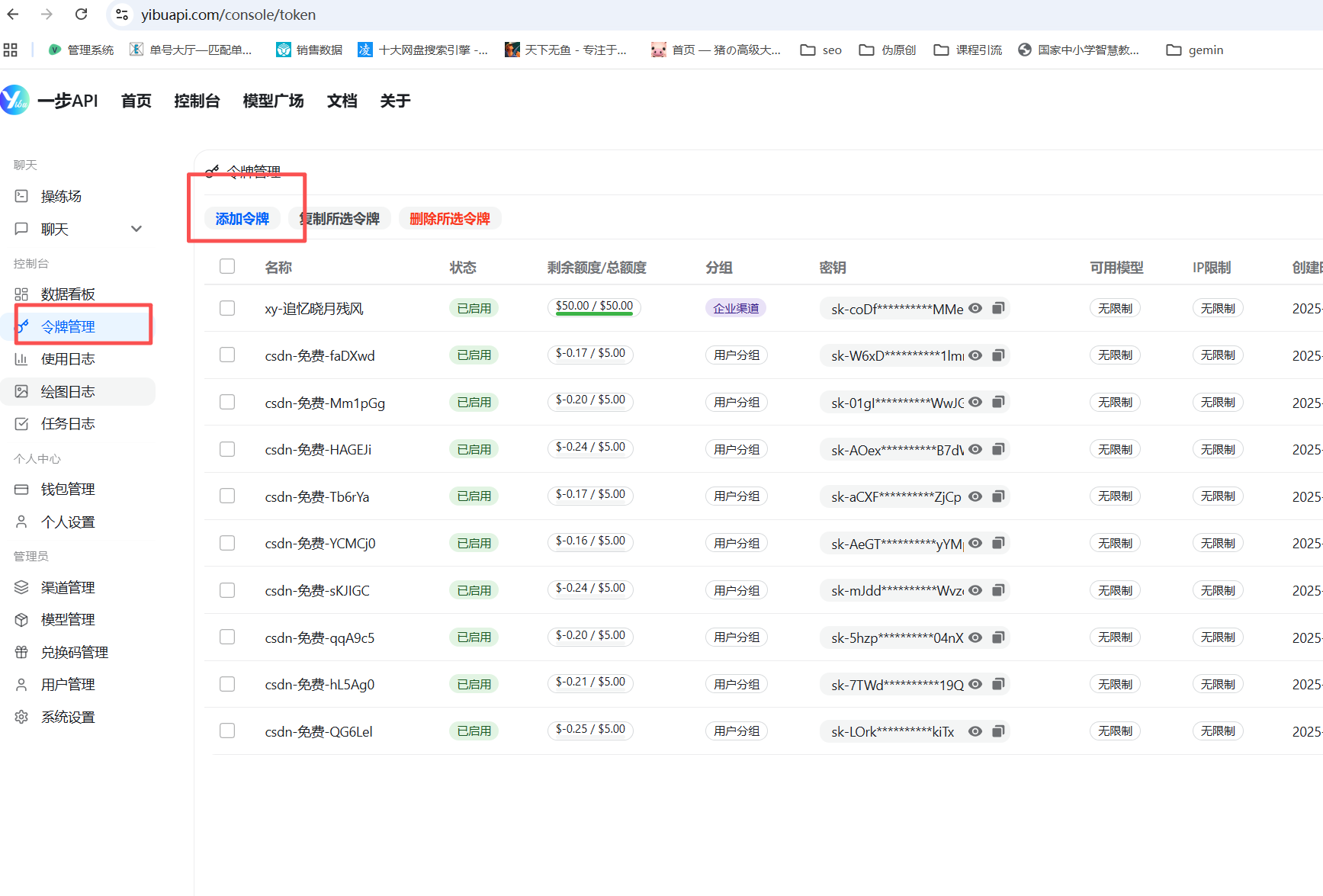Click the 删除所选令牌 button
Viewport: 1323px width, 896px height.
(450, 219)
